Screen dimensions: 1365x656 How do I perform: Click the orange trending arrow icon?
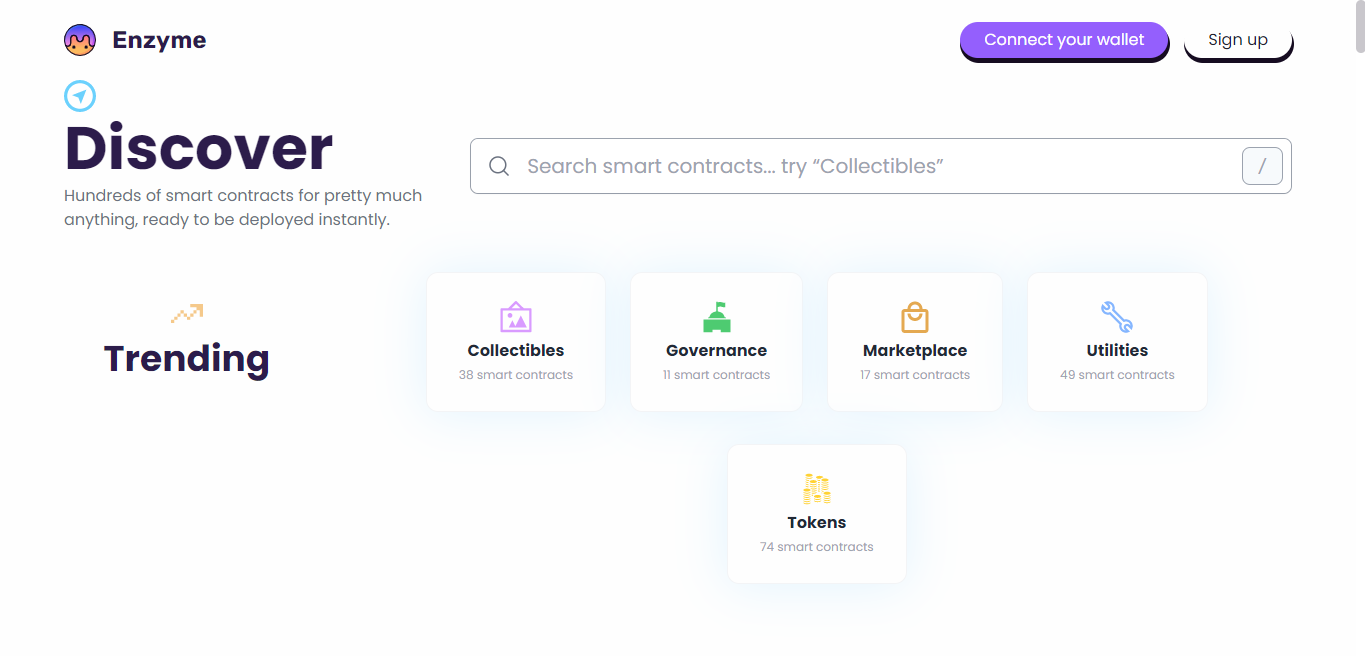187,314
